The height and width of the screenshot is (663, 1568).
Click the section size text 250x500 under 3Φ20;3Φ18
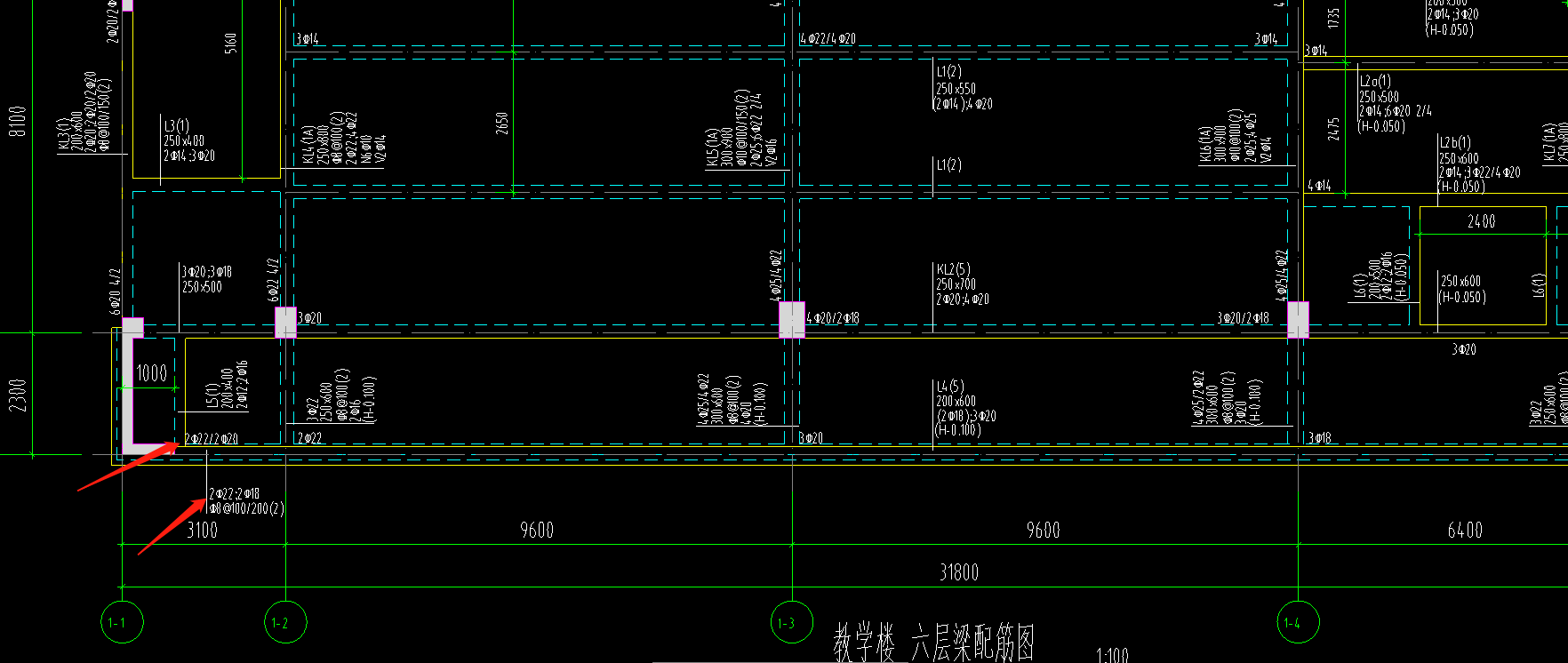click(202, 287)
